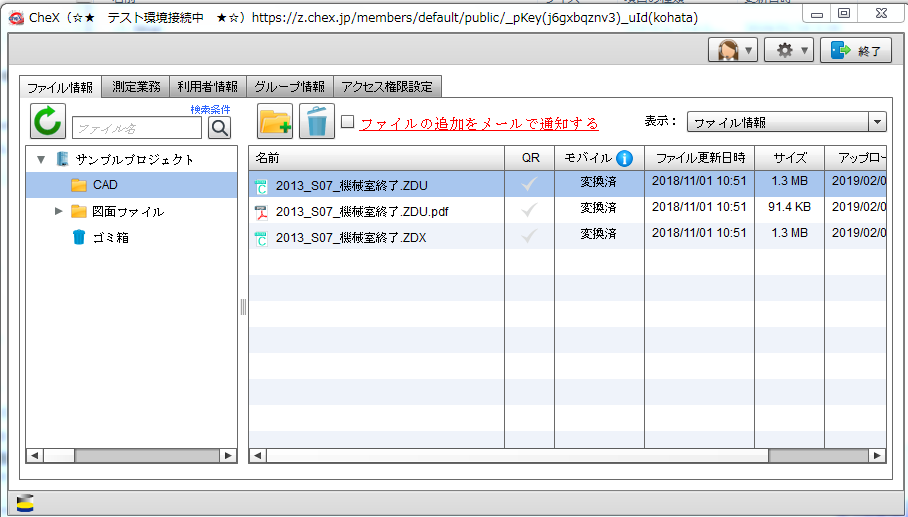Image resolution: width=908 pixels, height=517 pixels.
Task: Click the green refresh icon
Action: [48, 122]
